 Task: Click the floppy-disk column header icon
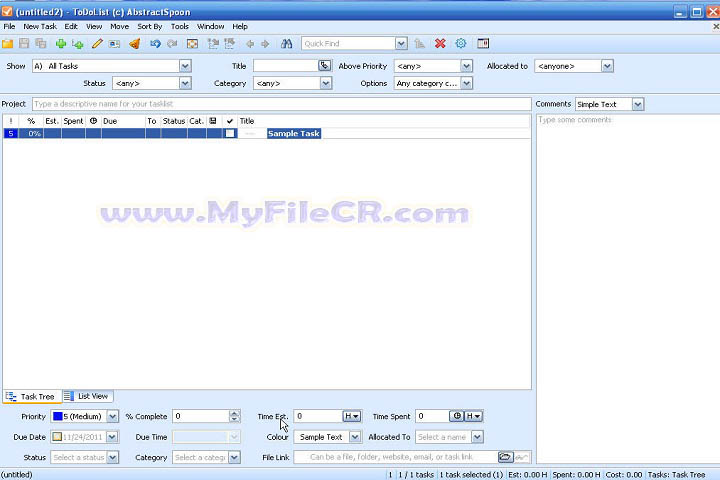(x=213, y=121)
